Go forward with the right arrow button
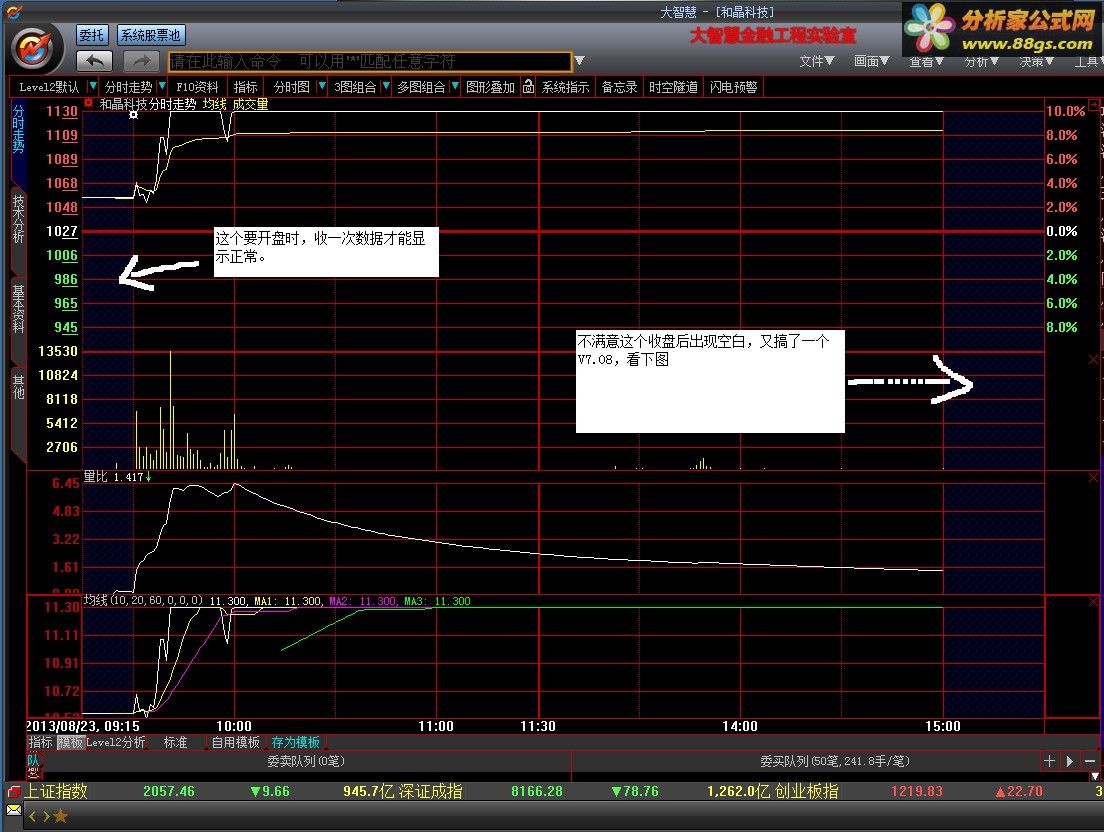The width and height of the screenshot is (1104, 832). click(x=142, y=61)
